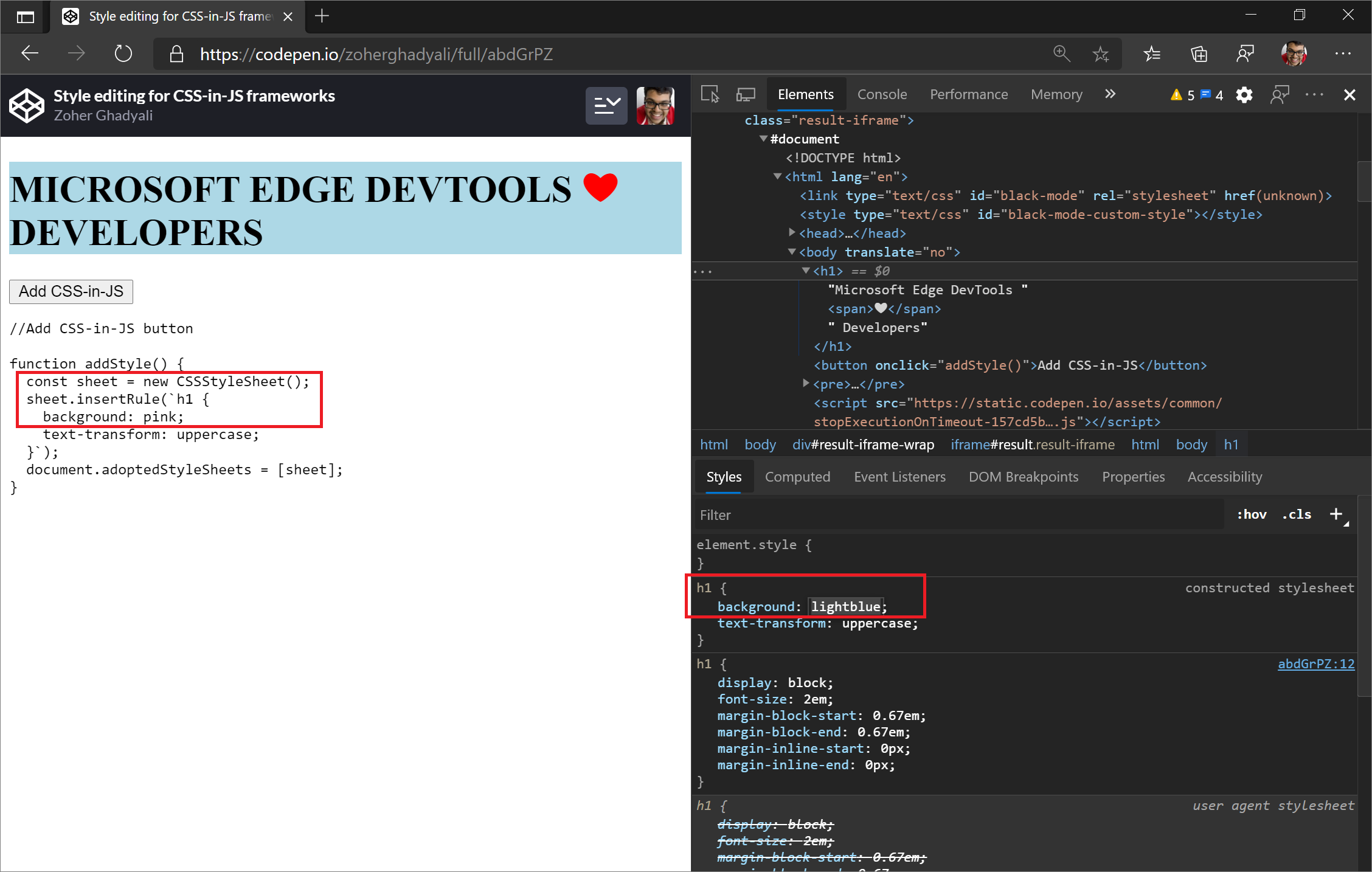The width and height of the screenshot is (1372, 872).
Task: Click the DOM Breakpoints tab
Action: click(x=1022, y=476)
